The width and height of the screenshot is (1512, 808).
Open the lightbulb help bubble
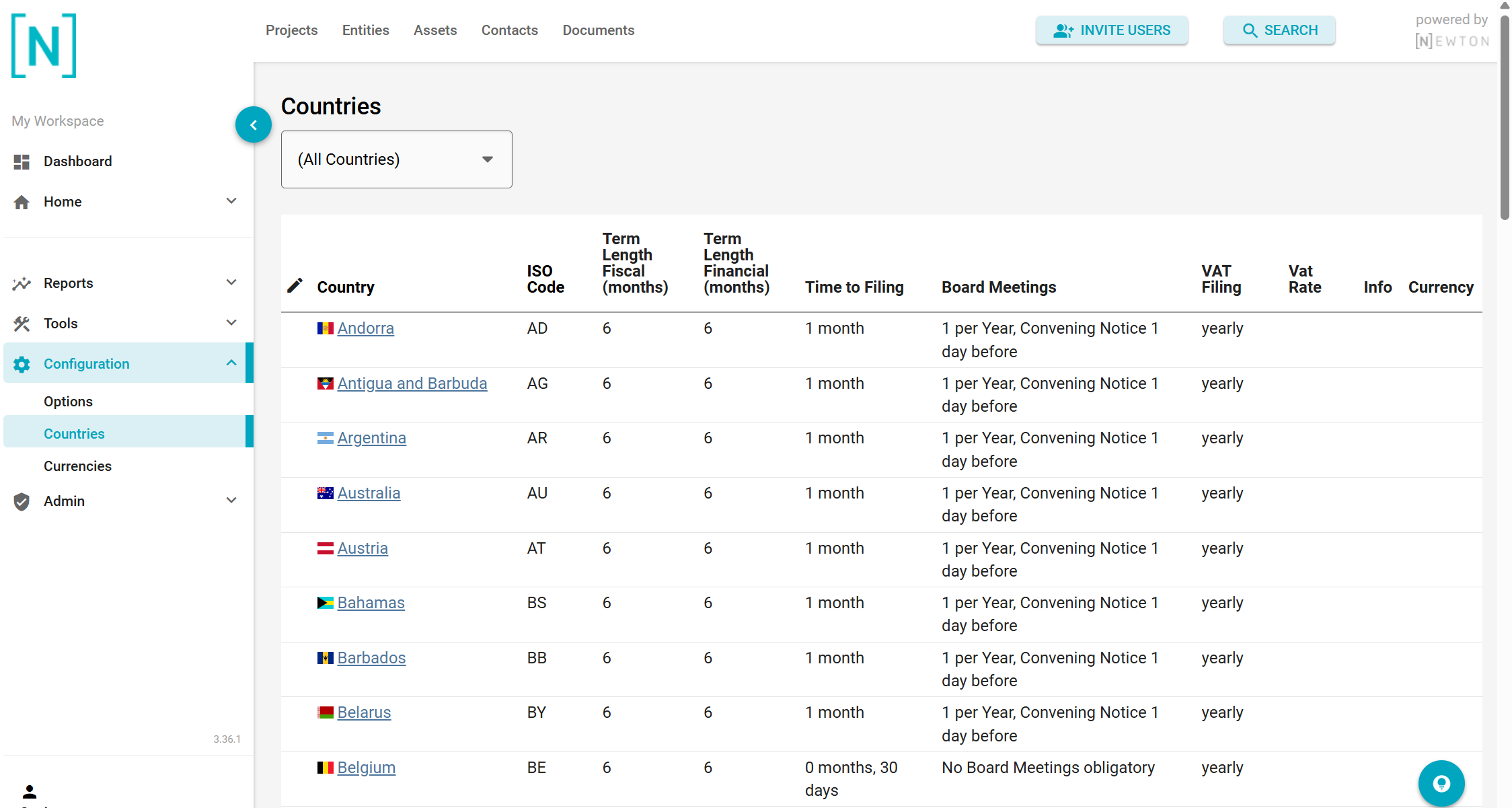[x=1441, y=783]
